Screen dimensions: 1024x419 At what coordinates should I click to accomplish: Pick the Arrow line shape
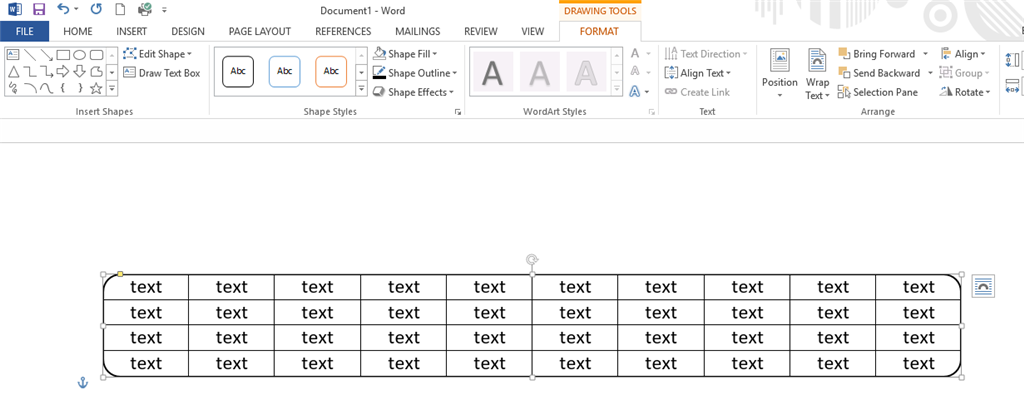coord(46,55)
